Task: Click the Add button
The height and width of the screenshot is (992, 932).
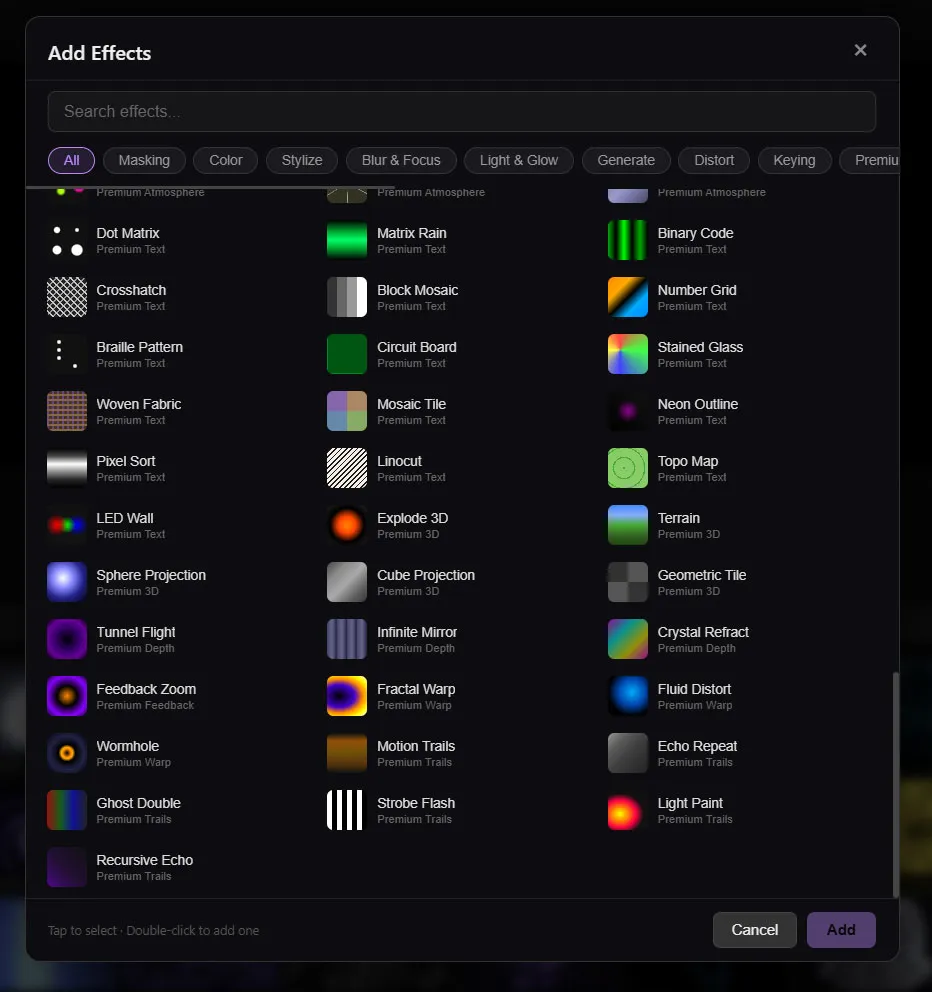Action: coord(840,930)
